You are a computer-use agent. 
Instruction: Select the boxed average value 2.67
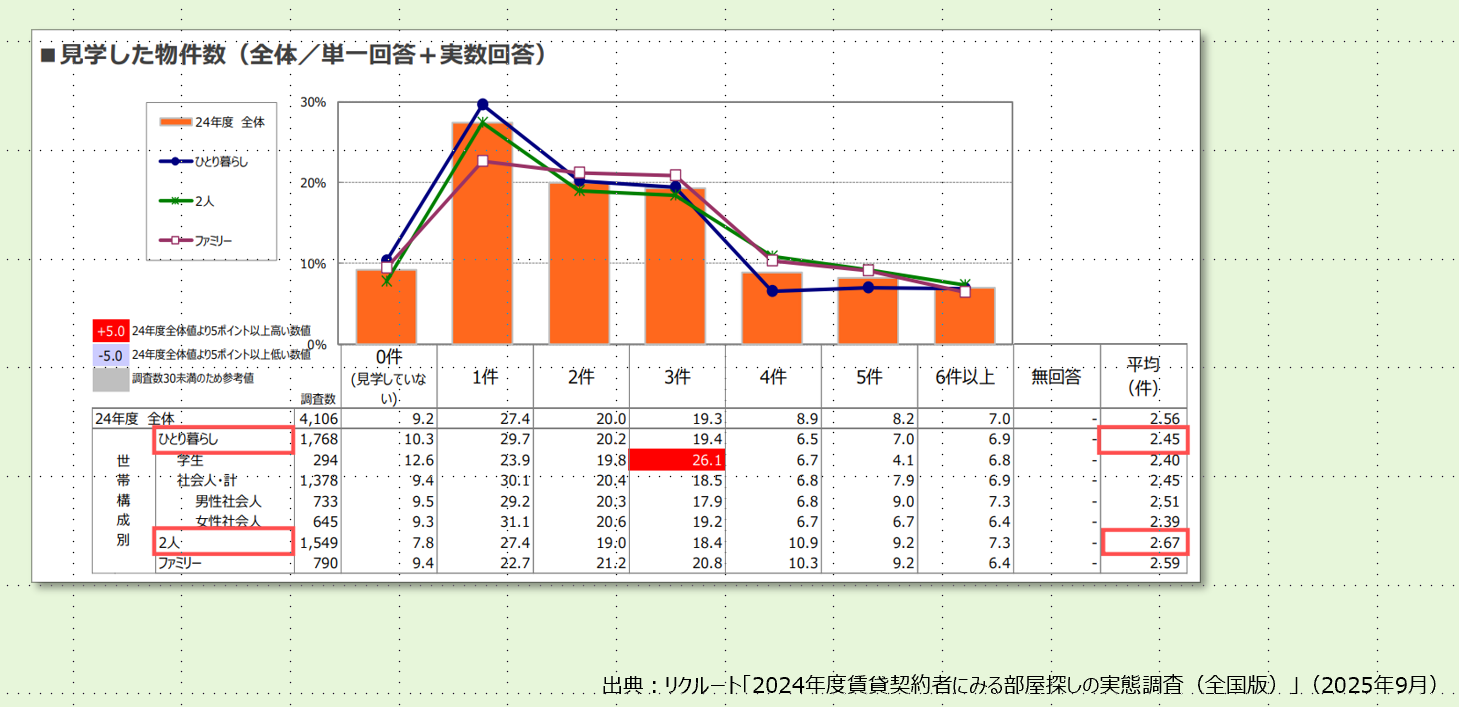click(x=1145, y=542)
